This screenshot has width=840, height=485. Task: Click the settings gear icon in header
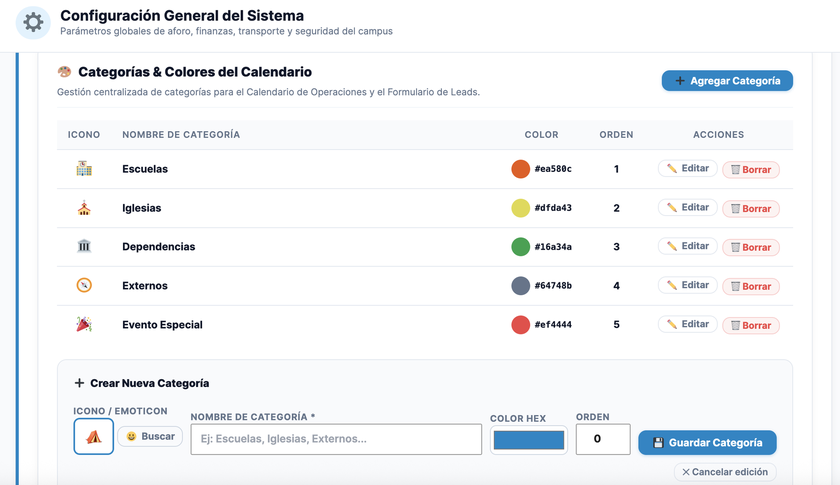point(33,23)
